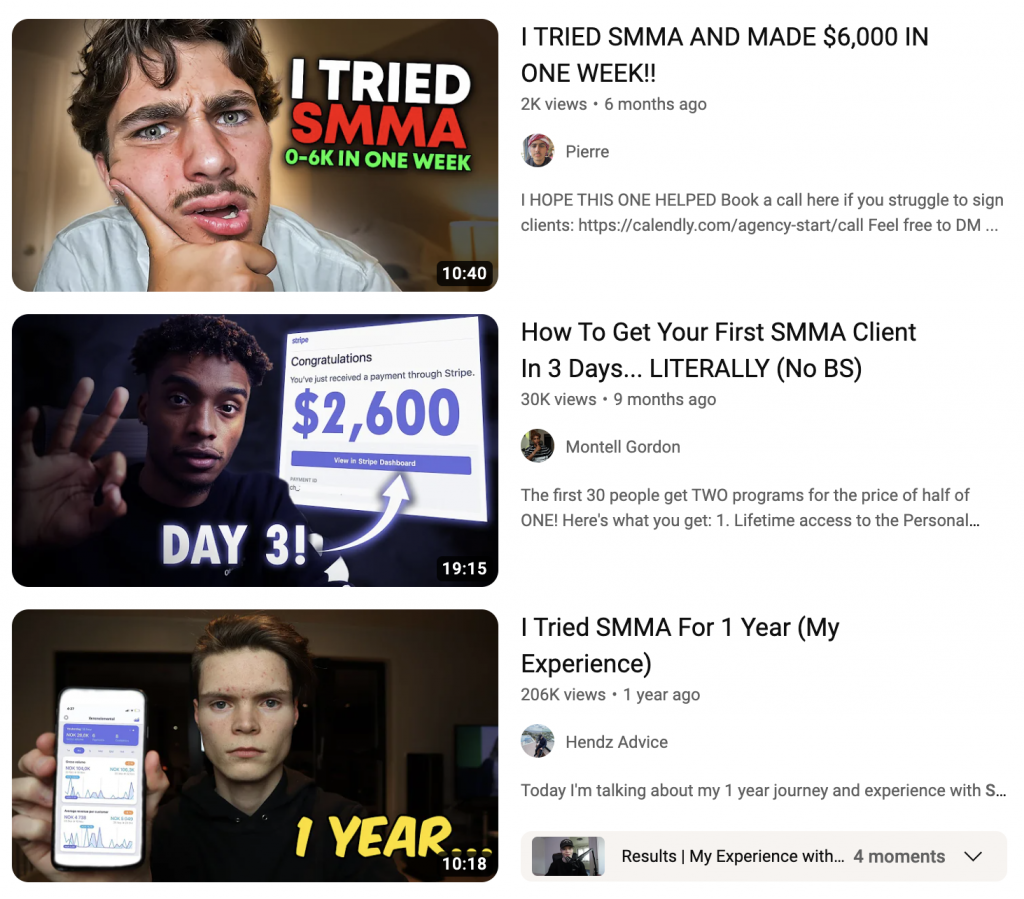Open Pierre's channel avatar icon
The height and width of the screenshot is (899, 1024).
(x=537, y=151)
